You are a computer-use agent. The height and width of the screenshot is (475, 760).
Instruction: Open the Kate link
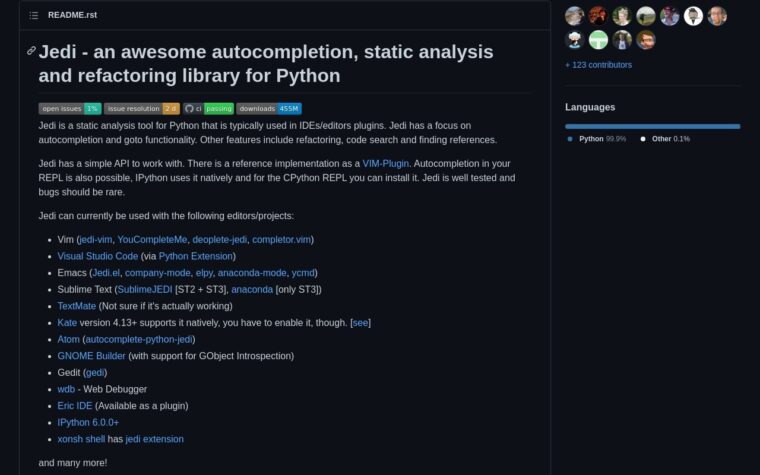click(x=67, y=323)
